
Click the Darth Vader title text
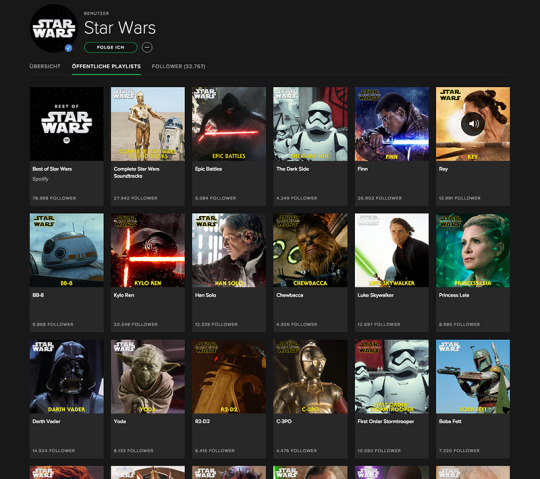[x=46, y=421]
